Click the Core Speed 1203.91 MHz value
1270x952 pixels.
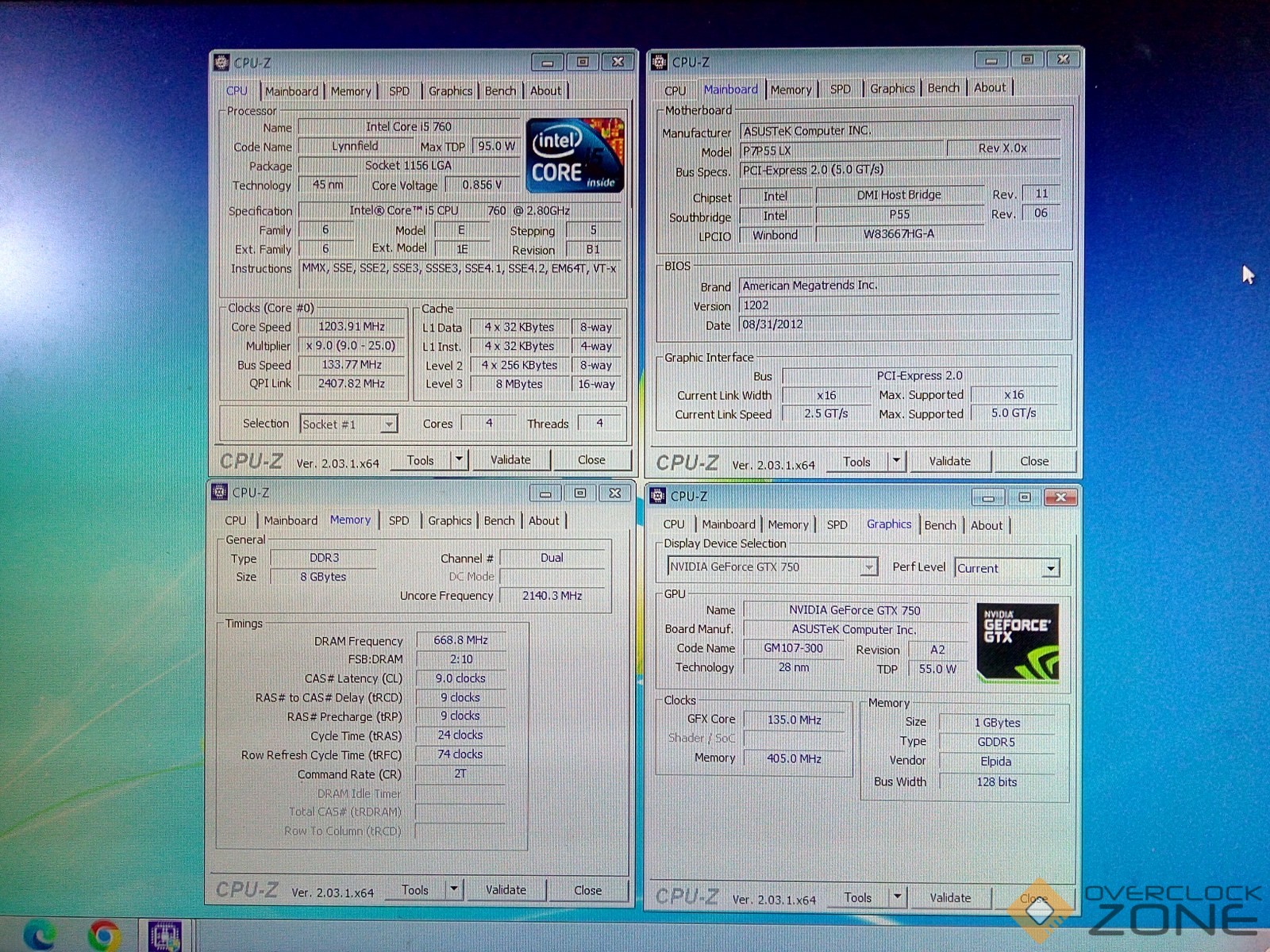(352, 327)
